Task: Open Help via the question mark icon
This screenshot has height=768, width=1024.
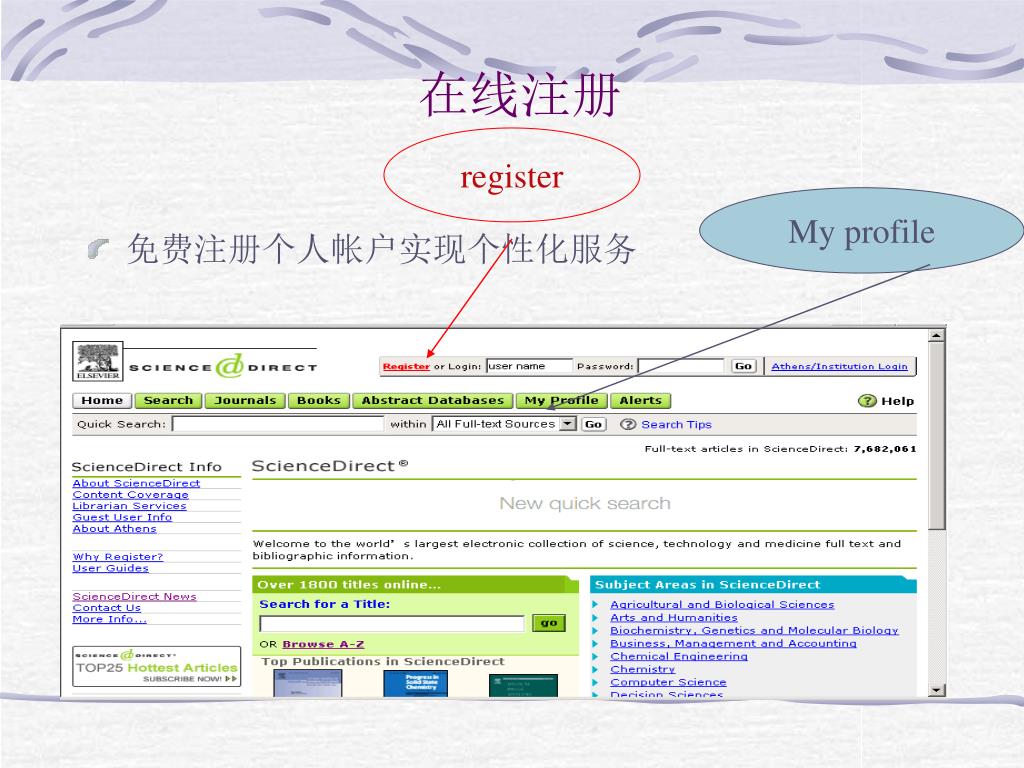Action: (867, 401)
